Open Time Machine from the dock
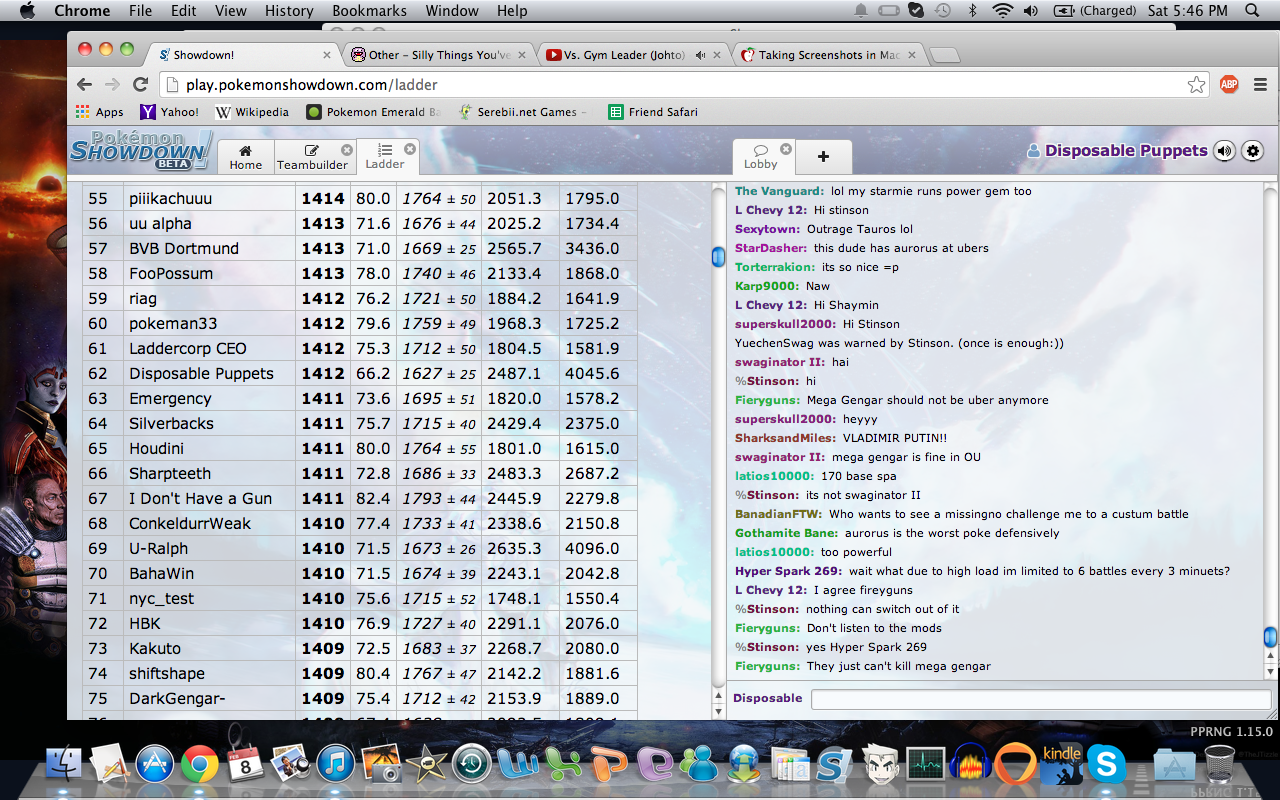Image resolution: width=1280 pixels, height=800 pixels. [x=471, y=765]
